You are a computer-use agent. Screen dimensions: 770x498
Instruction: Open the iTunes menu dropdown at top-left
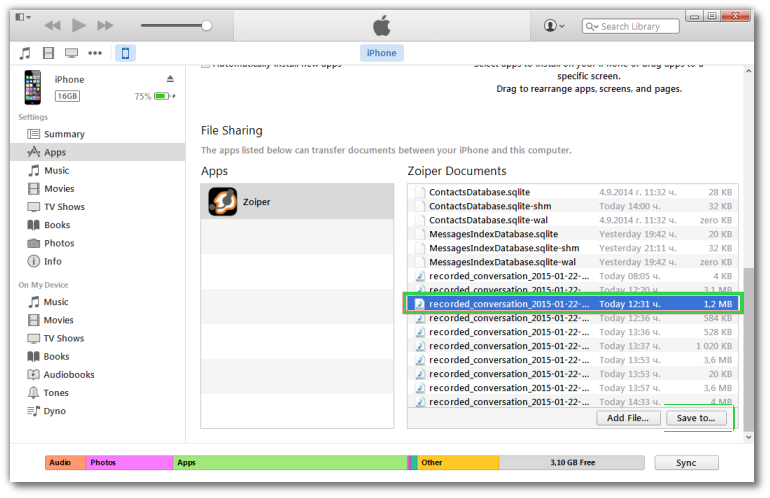pos(23,18)
